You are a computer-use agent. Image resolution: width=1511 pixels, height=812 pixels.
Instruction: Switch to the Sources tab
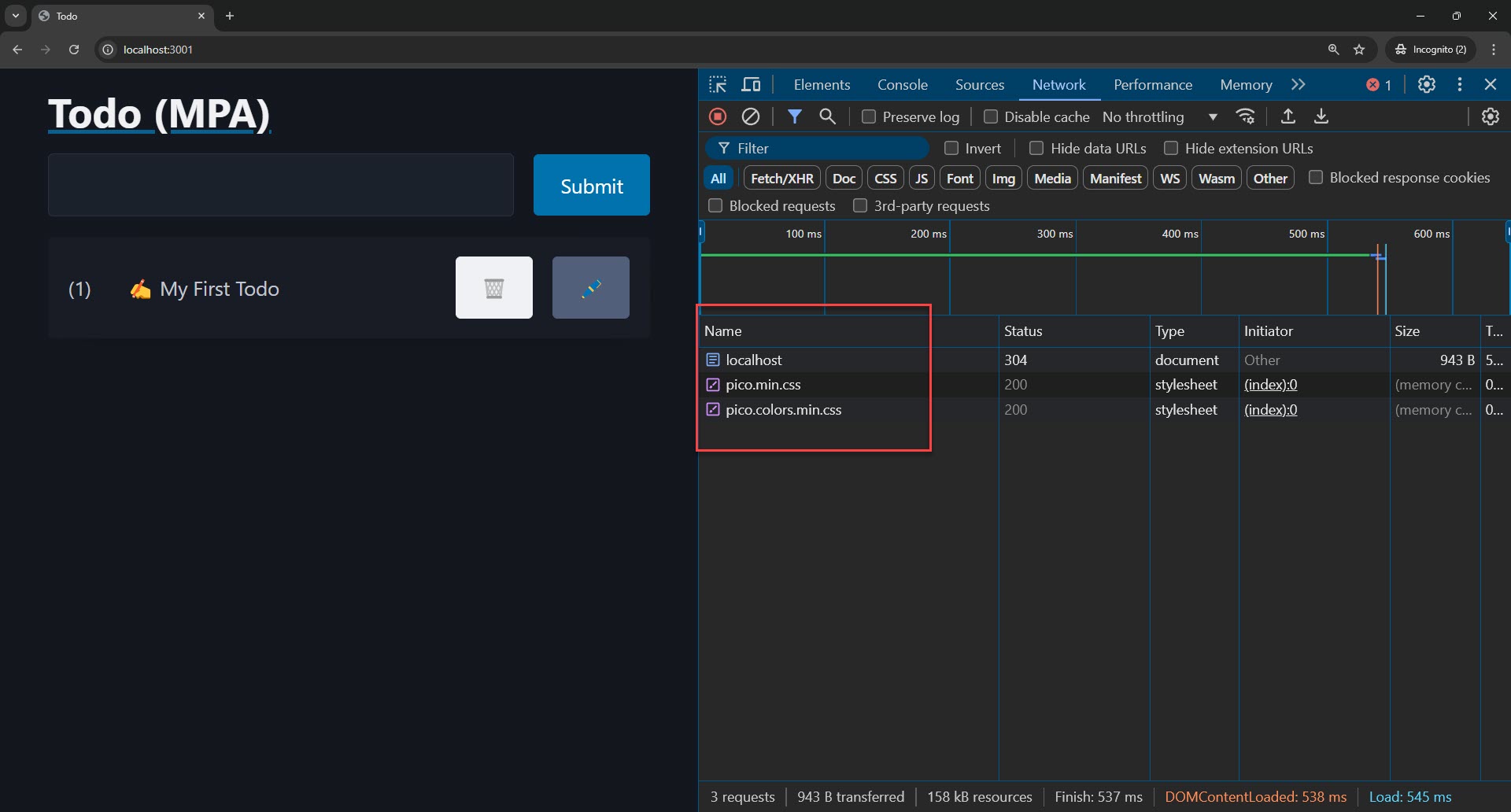980,84
